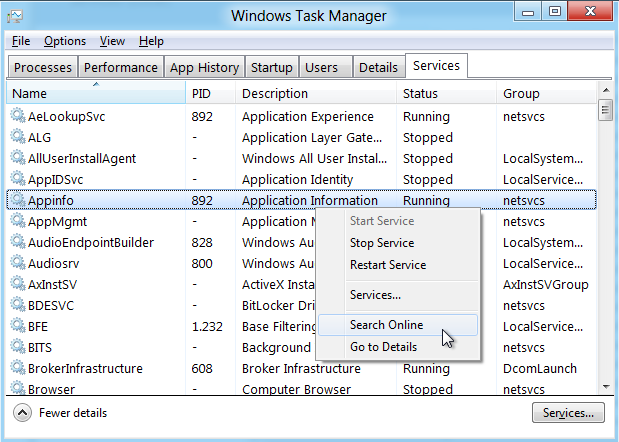Viewport: 619px width, 442px height.
Task: Click the DcomLaunch group cell
Action: coord(540,368)
